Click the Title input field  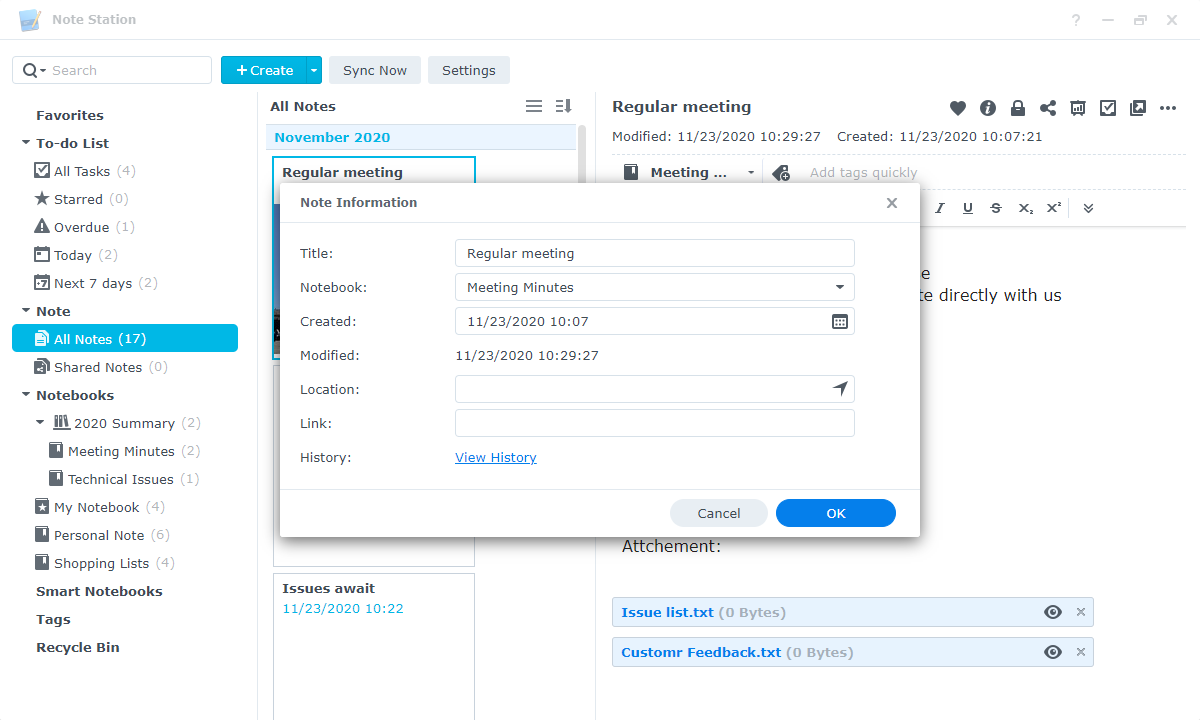654,253
